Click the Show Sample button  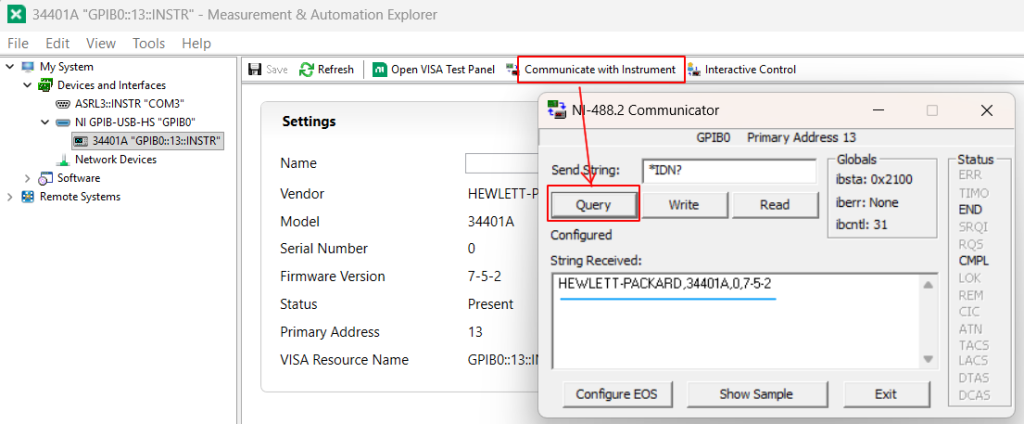(x=756, y=394)
